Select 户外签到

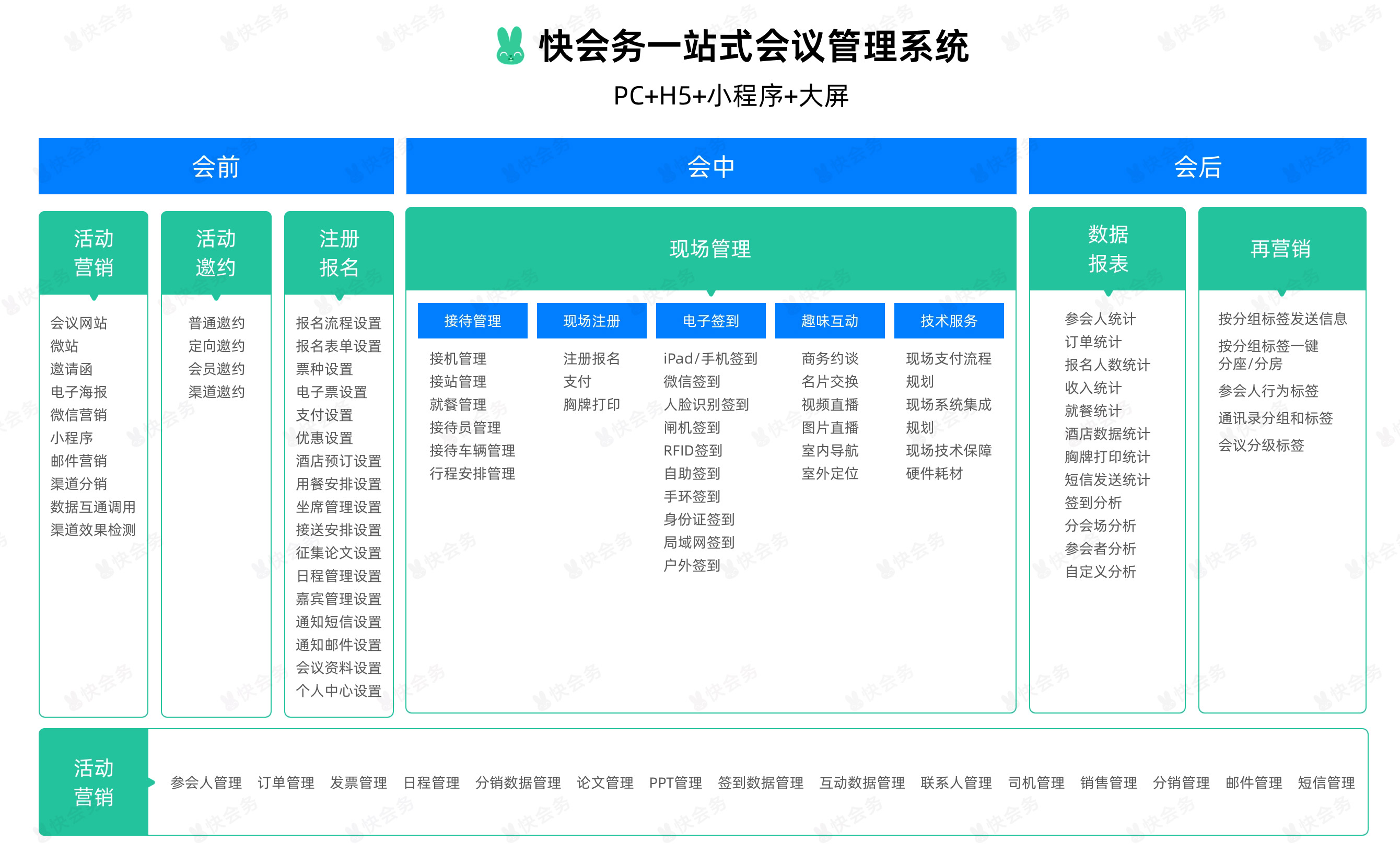692,565
